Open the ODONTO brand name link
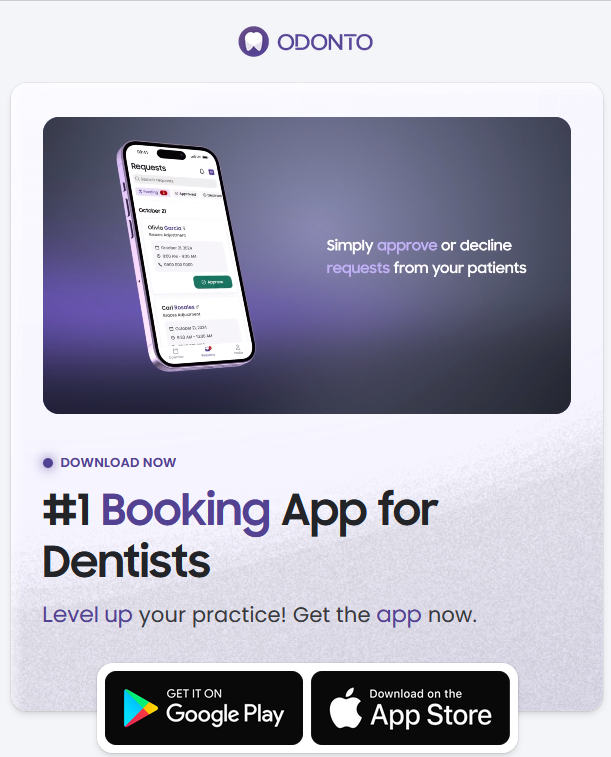 (325, 42)
